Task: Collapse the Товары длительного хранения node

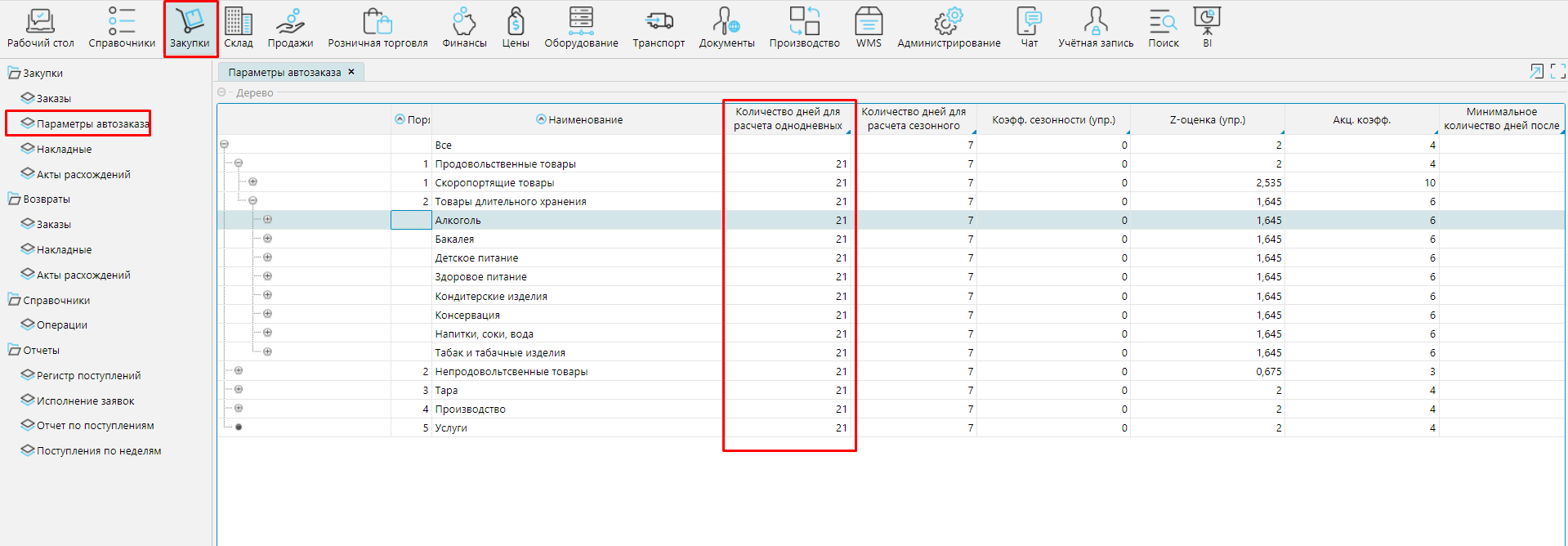Action: [252, 201]
